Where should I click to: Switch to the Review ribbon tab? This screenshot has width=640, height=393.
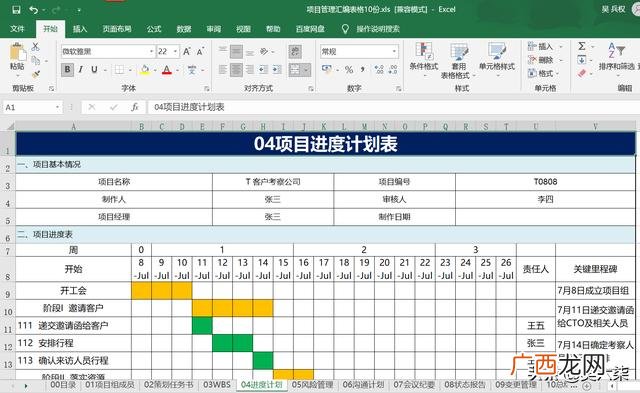[x=213, y=29]
